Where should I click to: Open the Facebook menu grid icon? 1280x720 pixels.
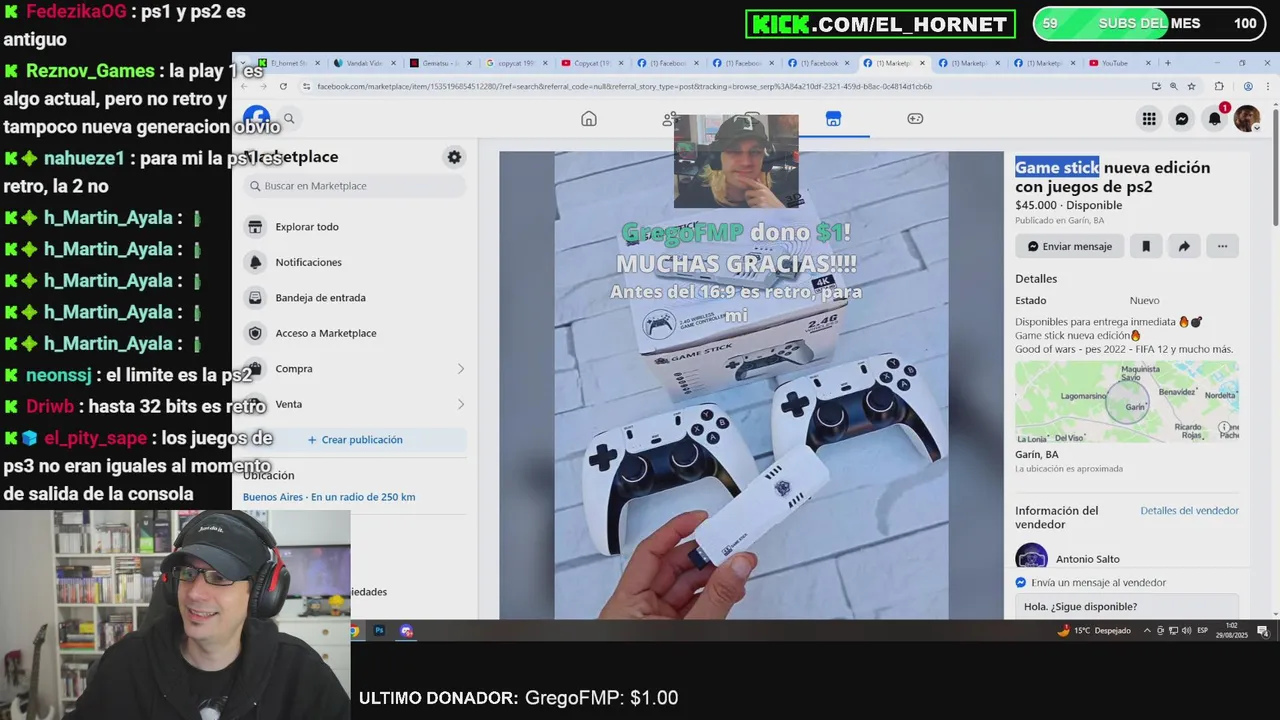click(1149, 119)
